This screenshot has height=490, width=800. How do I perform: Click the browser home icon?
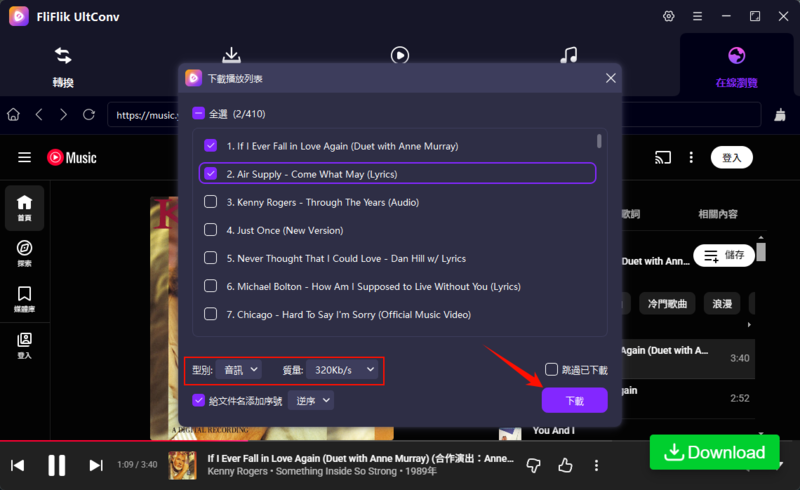point(14,115)
